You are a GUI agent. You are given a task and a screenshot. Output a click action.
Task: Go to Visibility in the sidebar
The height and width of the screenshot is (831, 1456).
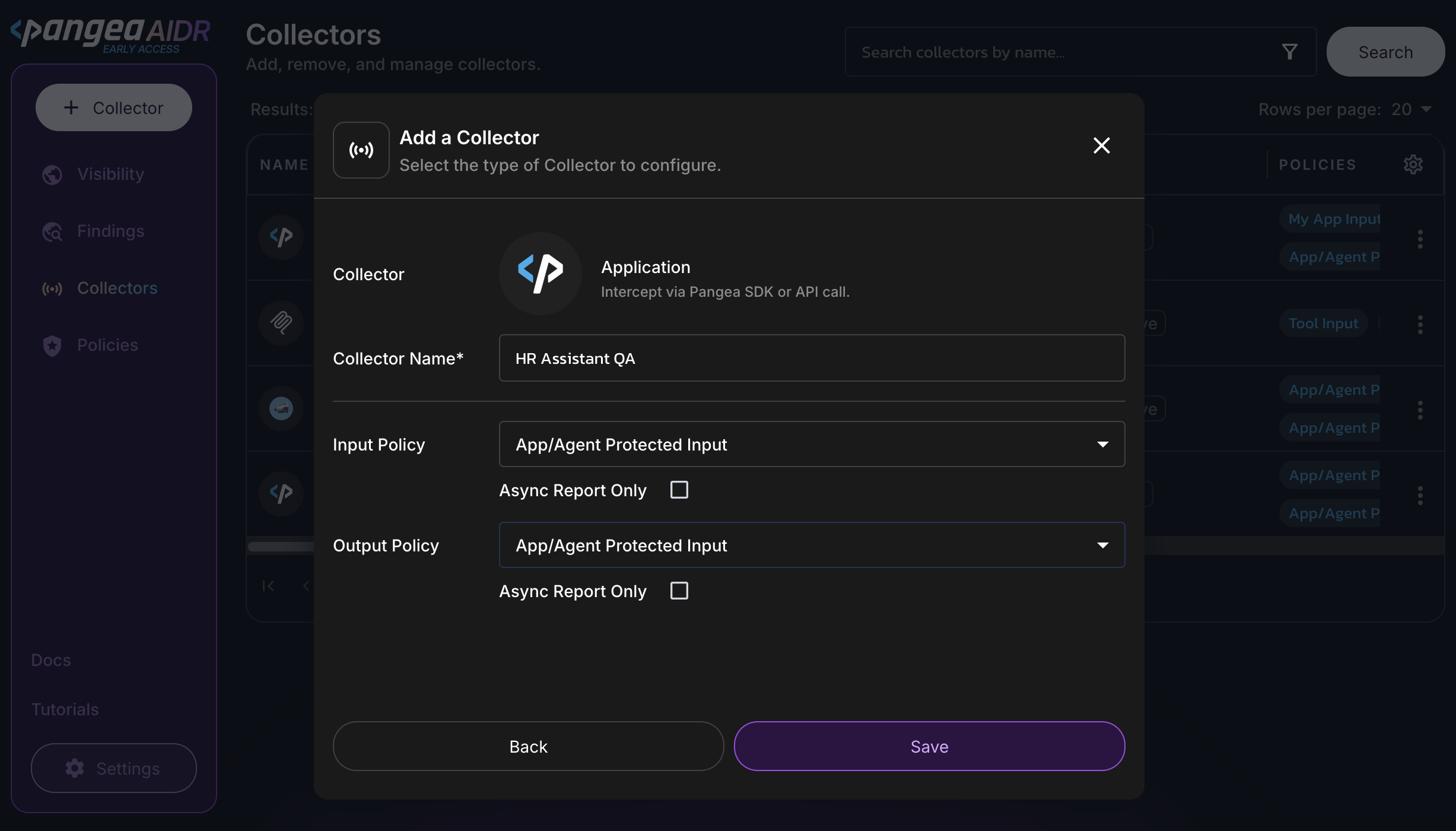110,174
